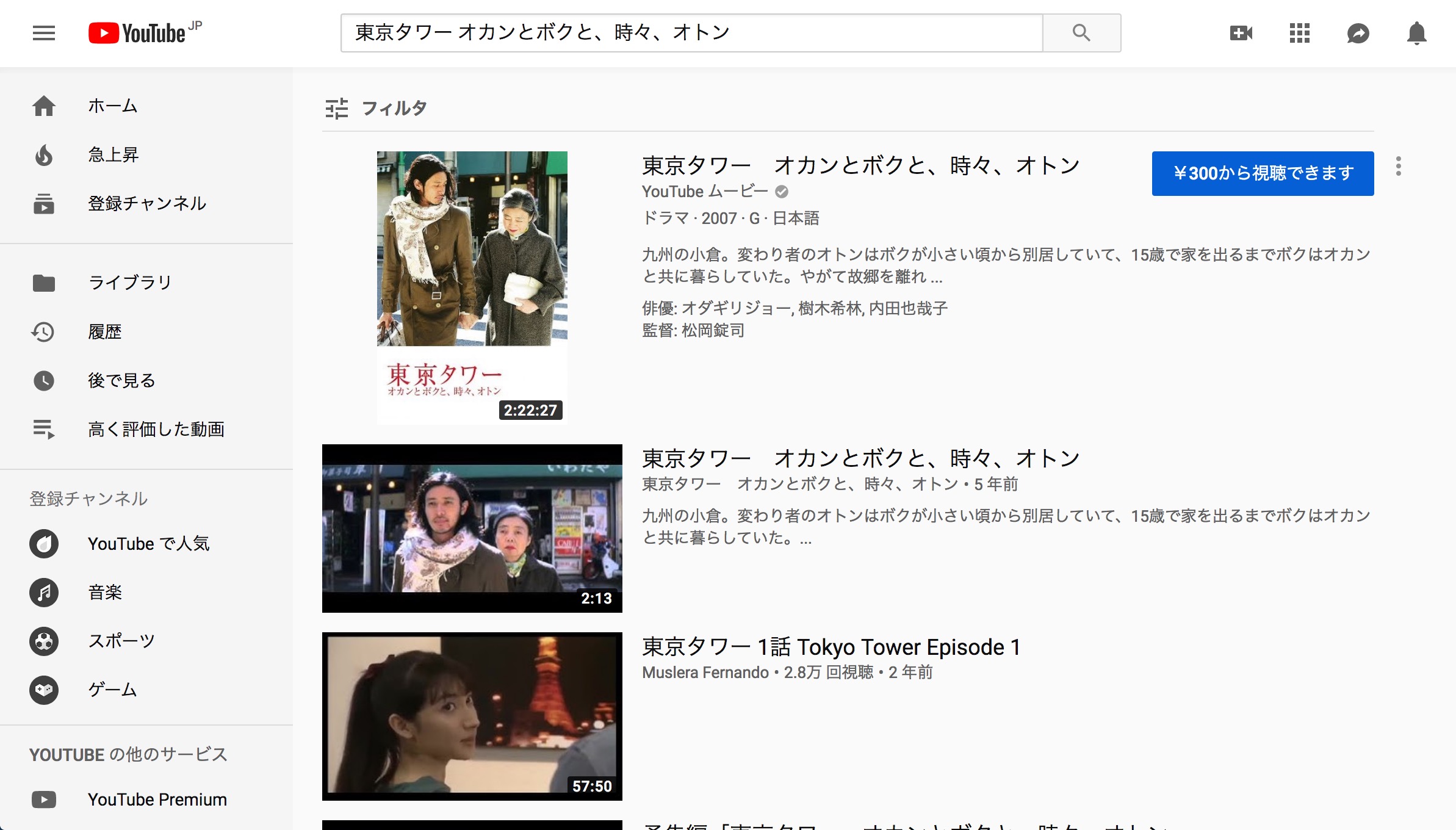Open the hamburger guide menu
Screen dimensions: 1456x830
tap(44, 33)
